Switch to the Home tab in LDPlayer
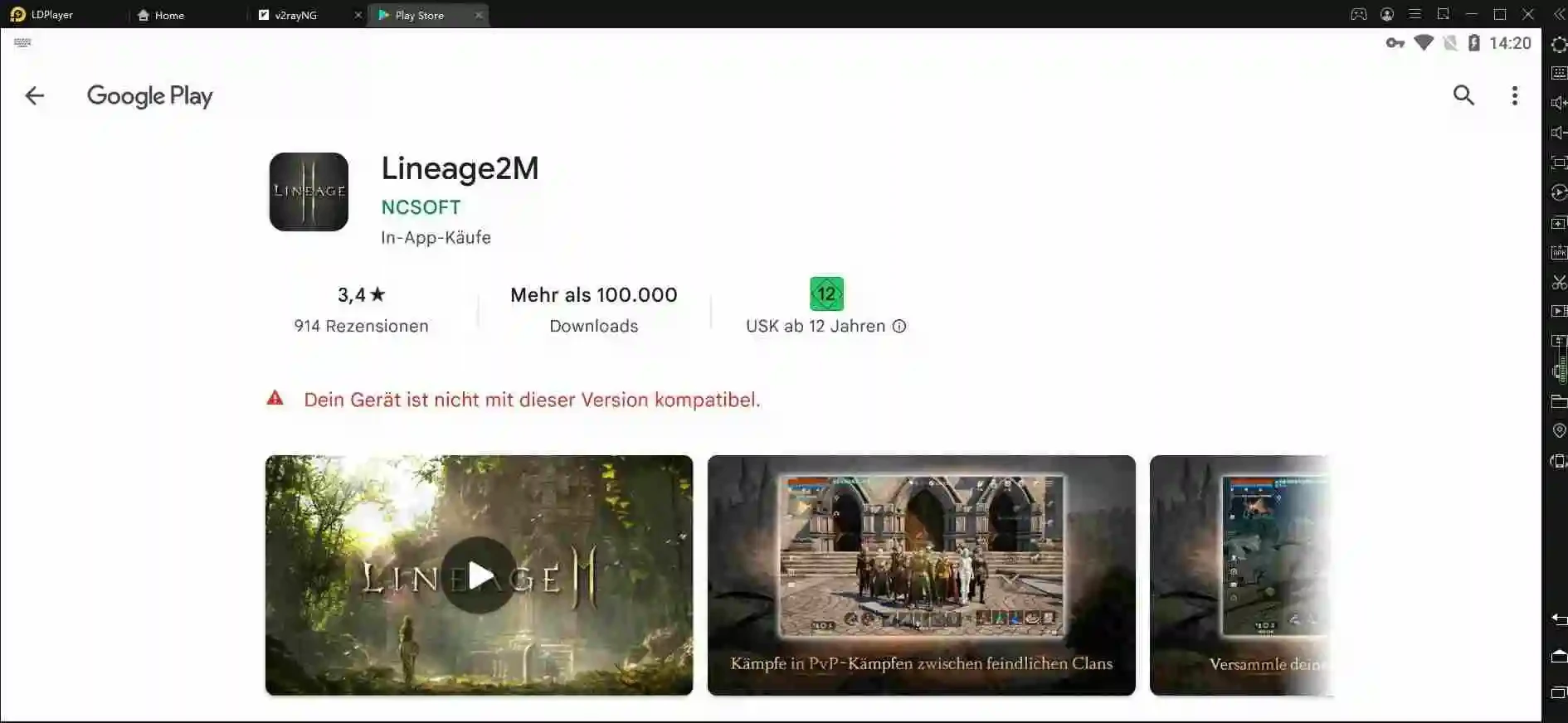 (161, 15)
